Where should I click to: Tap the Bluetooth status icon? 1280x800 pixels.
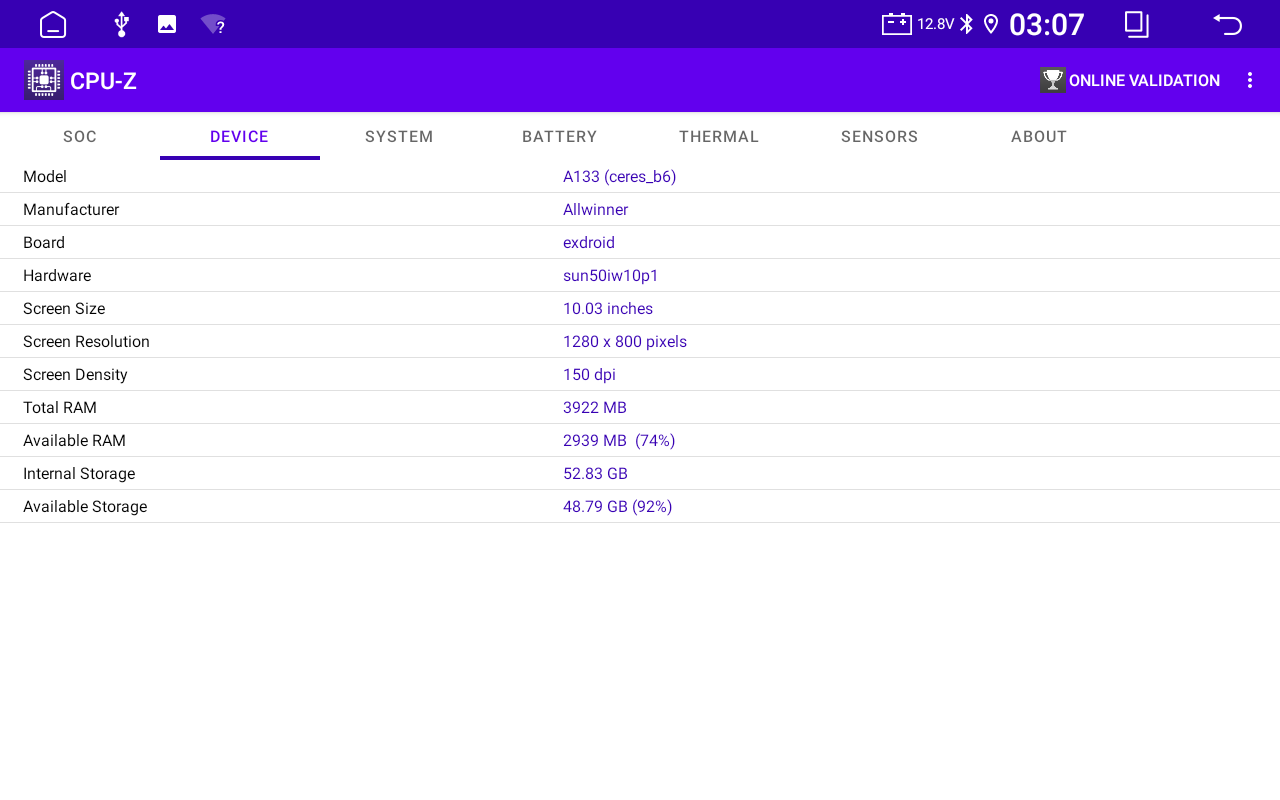click(966, 24)
